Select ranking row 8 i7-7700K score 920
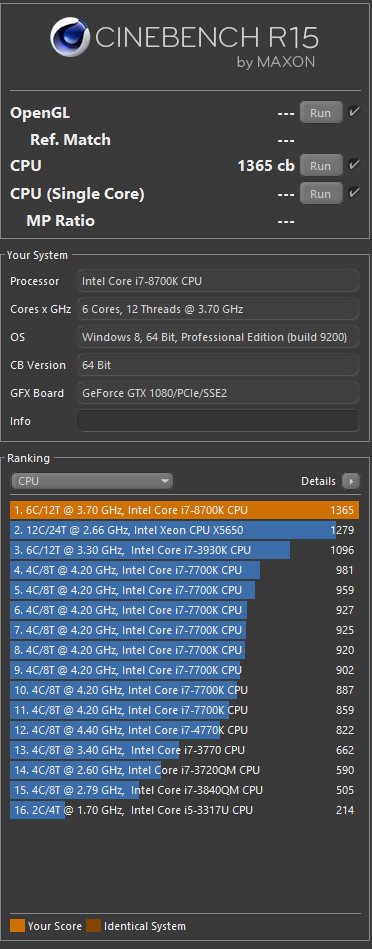 coord(184,650)
